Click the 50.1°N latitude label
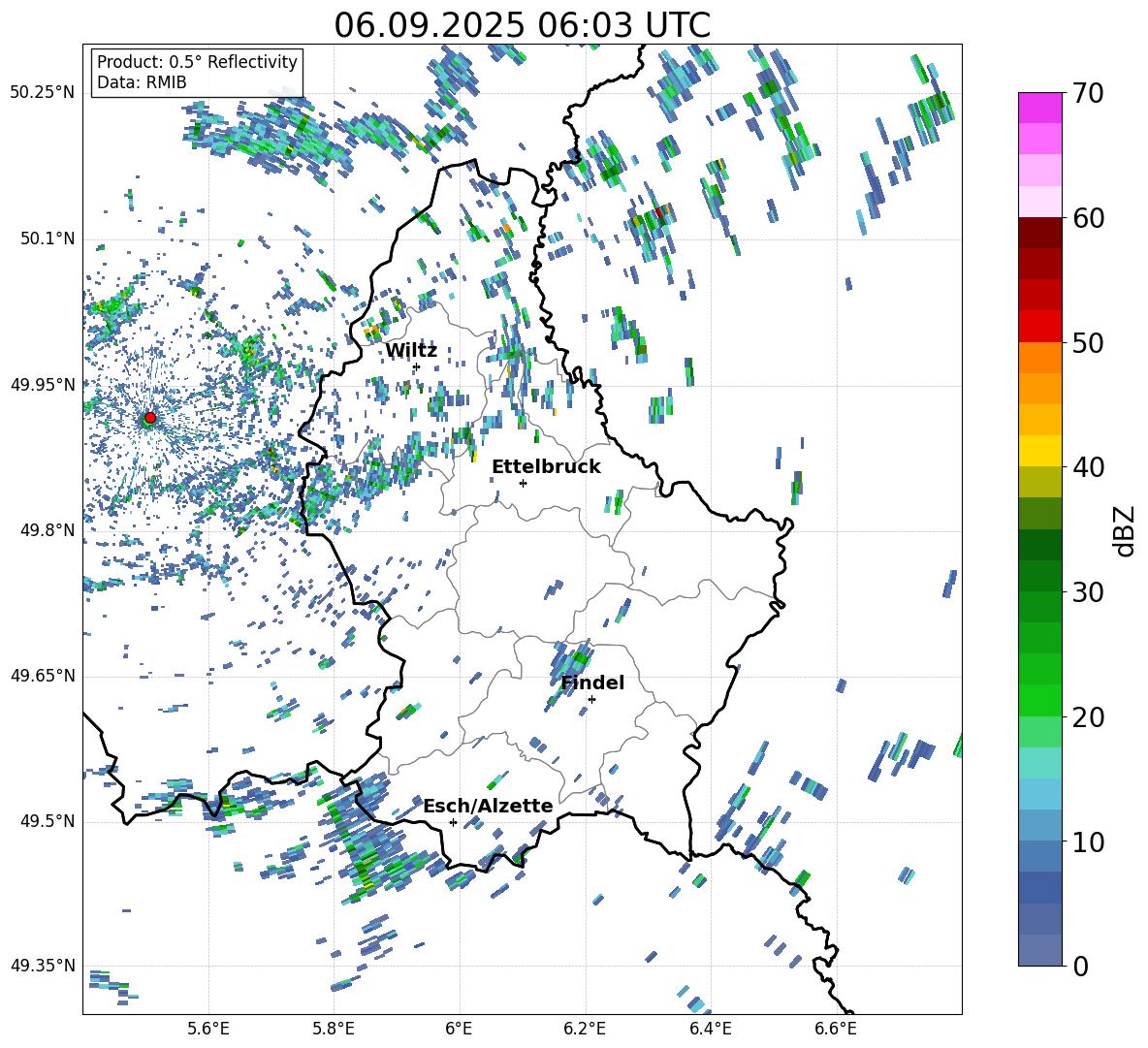This screenshot has height=1048, width=1148. tap(47, 239)
